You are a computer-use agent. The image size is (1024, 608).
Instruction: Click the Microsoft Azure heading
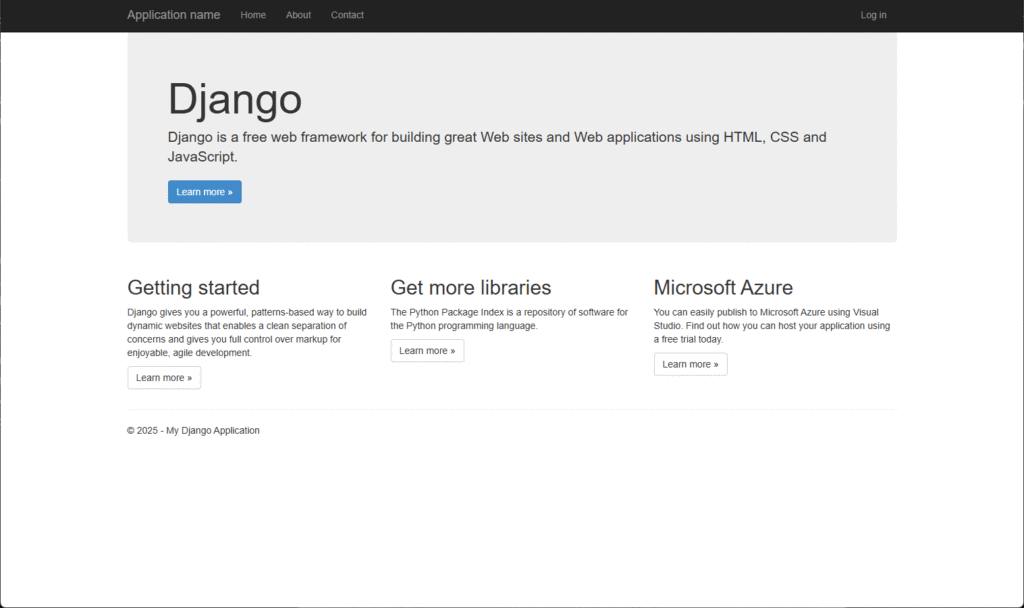pos(723,288)
